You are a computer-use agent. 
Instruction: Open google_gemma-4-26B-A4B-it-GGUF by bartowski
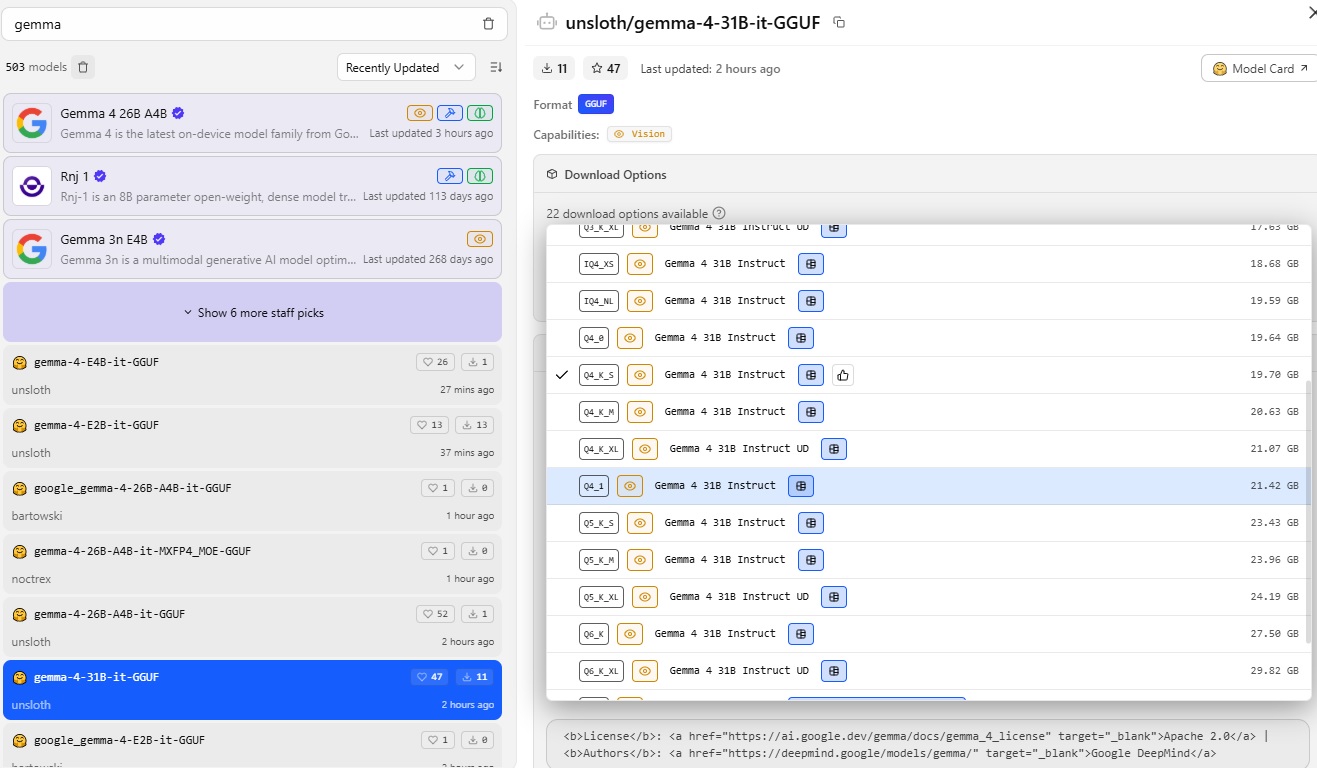[x=253, y=501]
